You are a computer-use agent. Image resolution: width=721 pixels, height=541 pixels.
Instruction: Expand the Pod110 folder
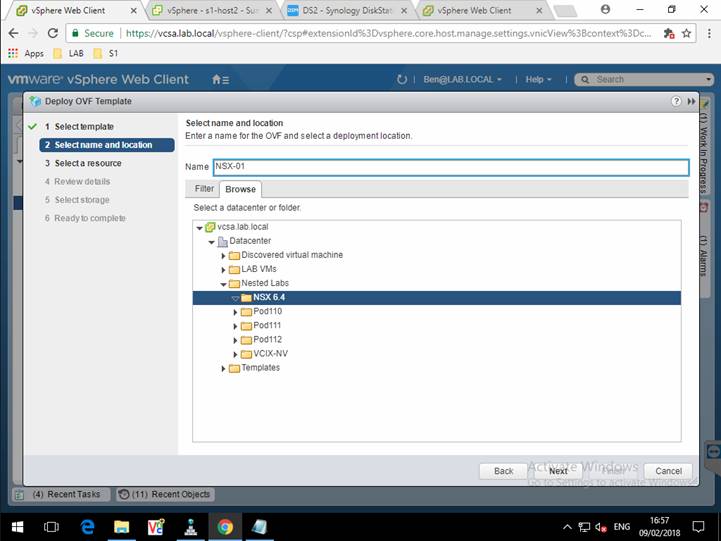tap(235, 313)
